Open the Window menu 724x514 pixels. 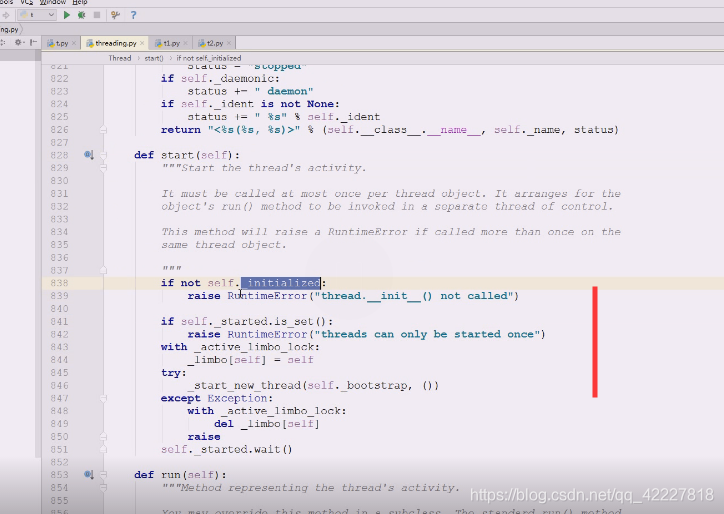[x=53, y=2]
